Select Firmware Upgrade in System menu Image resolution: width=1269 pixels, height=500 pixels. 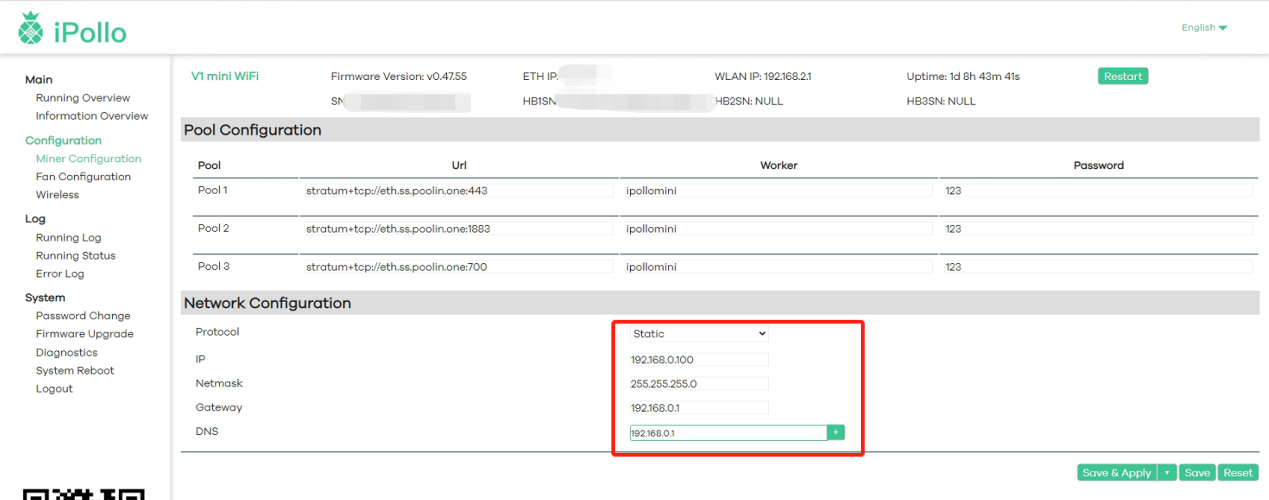pos(84,334)
